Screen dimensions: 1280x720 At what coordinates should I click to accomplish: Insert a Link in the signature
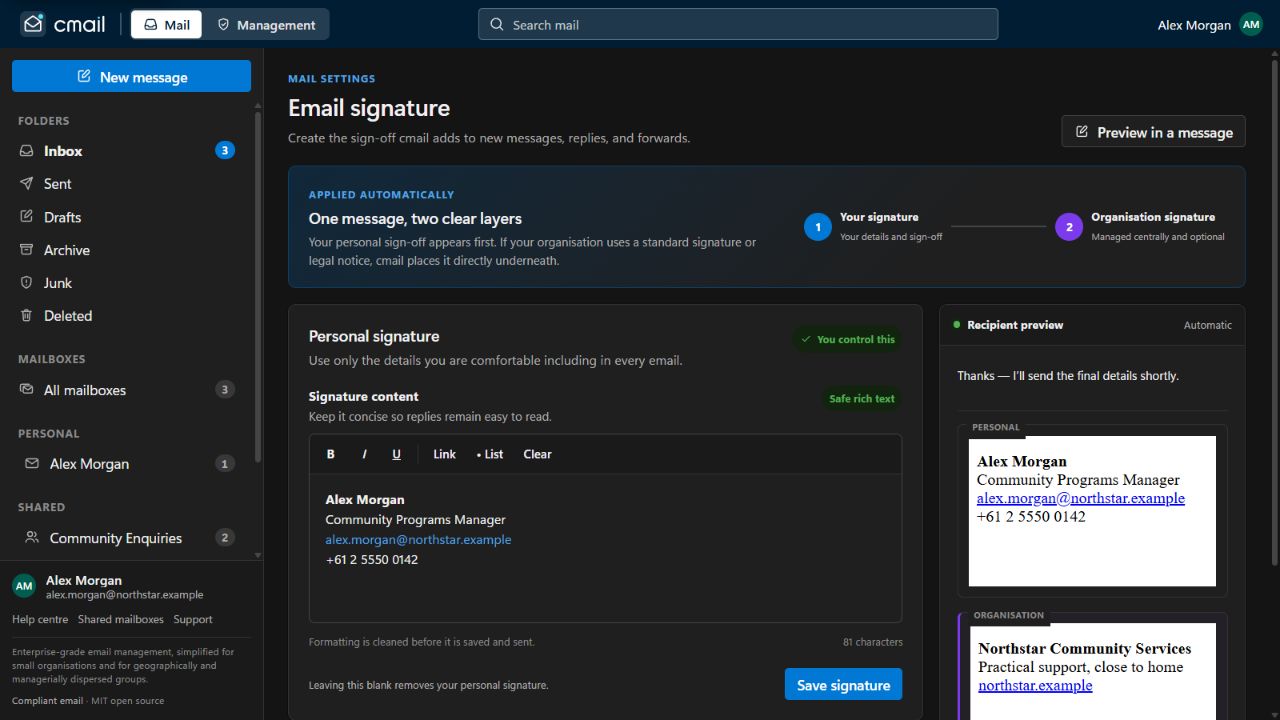[x=444, y=454]
